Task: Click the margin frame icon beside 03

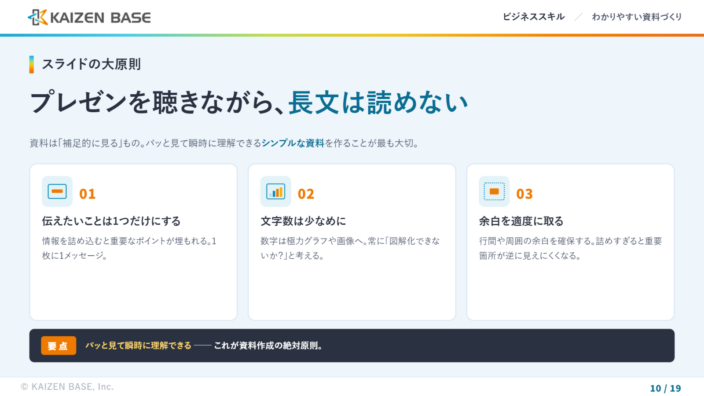Action: (x=494, y=191)
